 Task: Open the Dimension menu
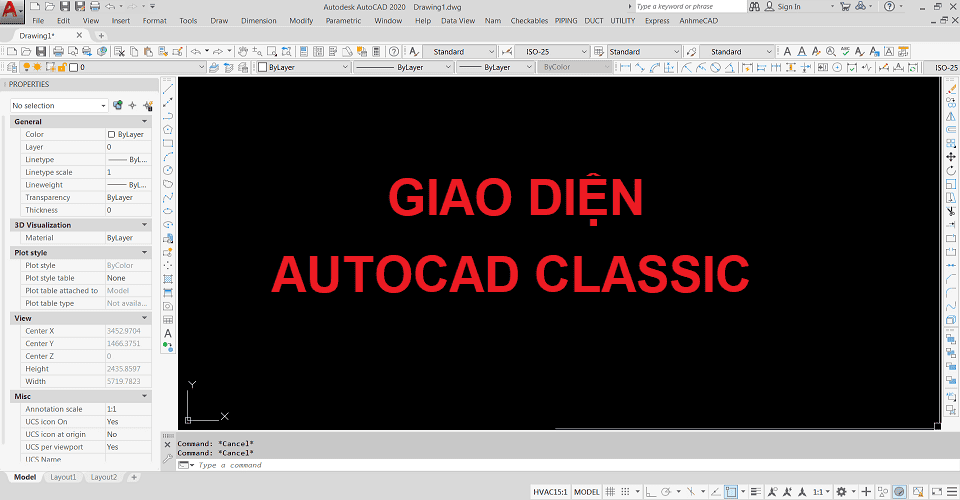click(258, 21)
